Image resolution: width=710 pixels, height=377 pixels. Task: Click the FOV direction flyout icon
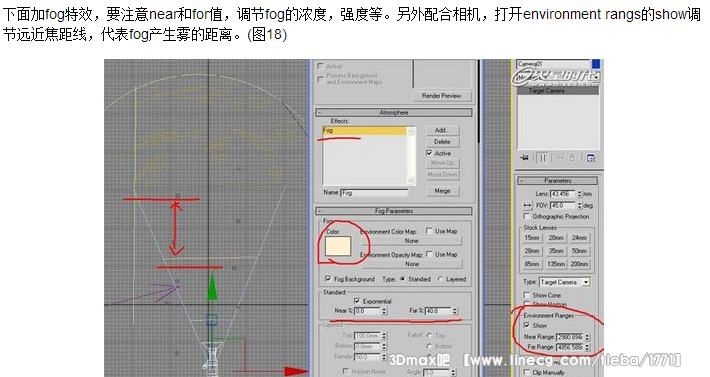click(x=527, y=205)
